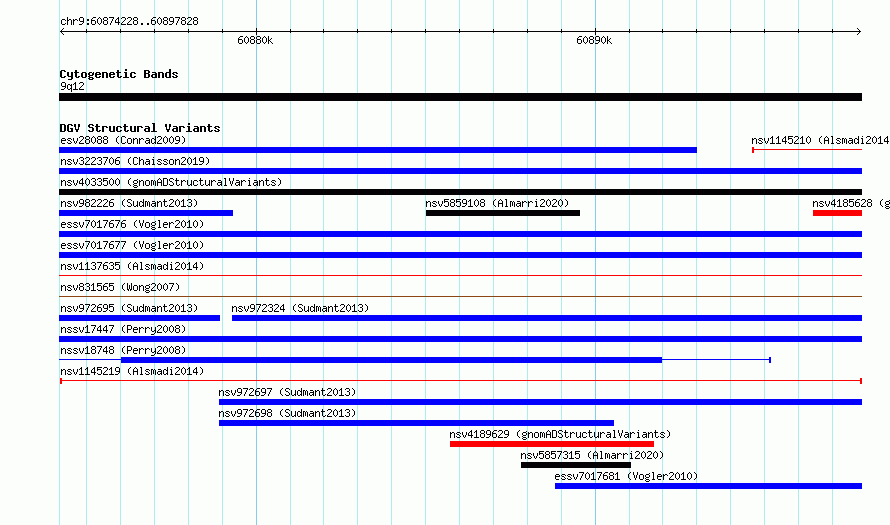Open nssv18748 (Perry2008) label
Image resolution: width=890 pixels, height=525 pixels.
[x=123, y=350]
